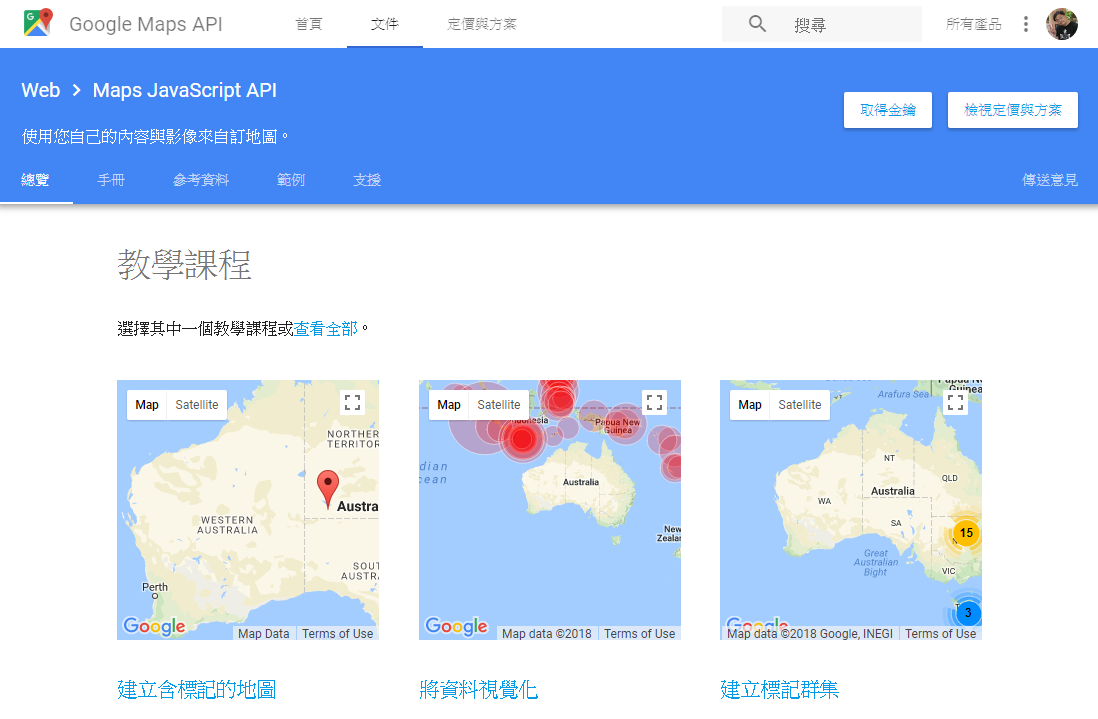Open the 查看全部 link
The width and height of the screenshot is (1098, 719).
(x=326, y=328)
